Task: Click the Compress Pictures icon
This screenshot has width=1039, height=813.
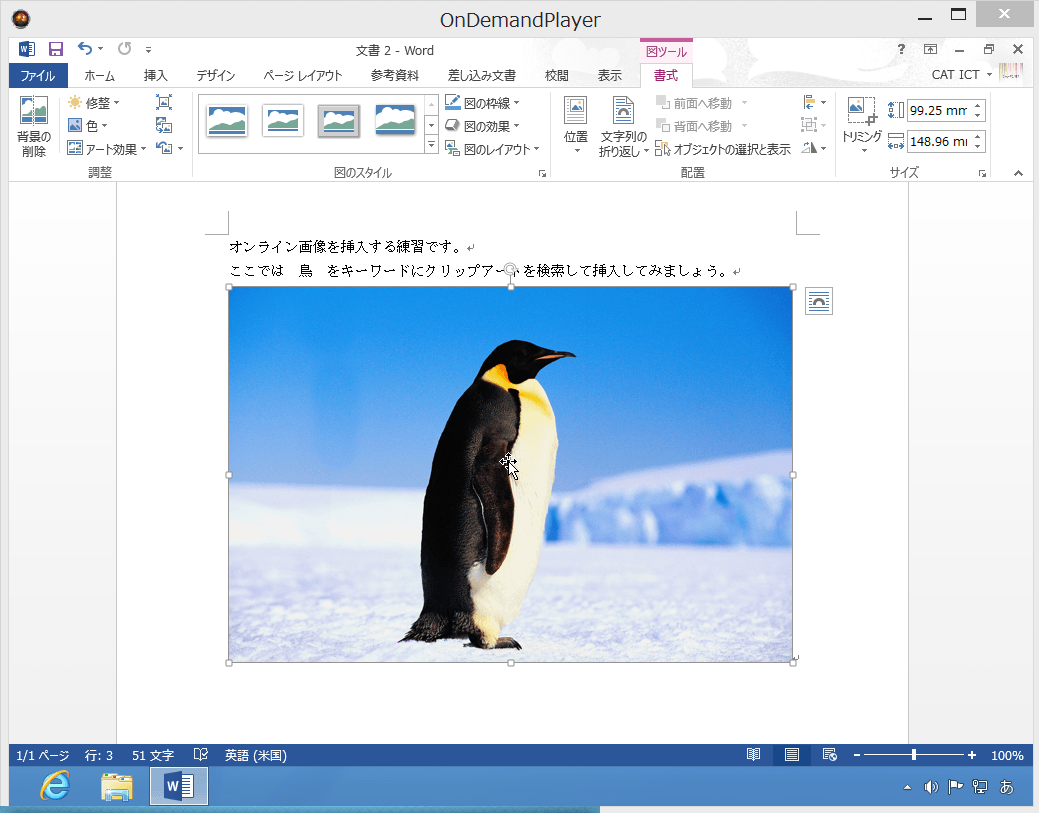Action: (164, 102)
